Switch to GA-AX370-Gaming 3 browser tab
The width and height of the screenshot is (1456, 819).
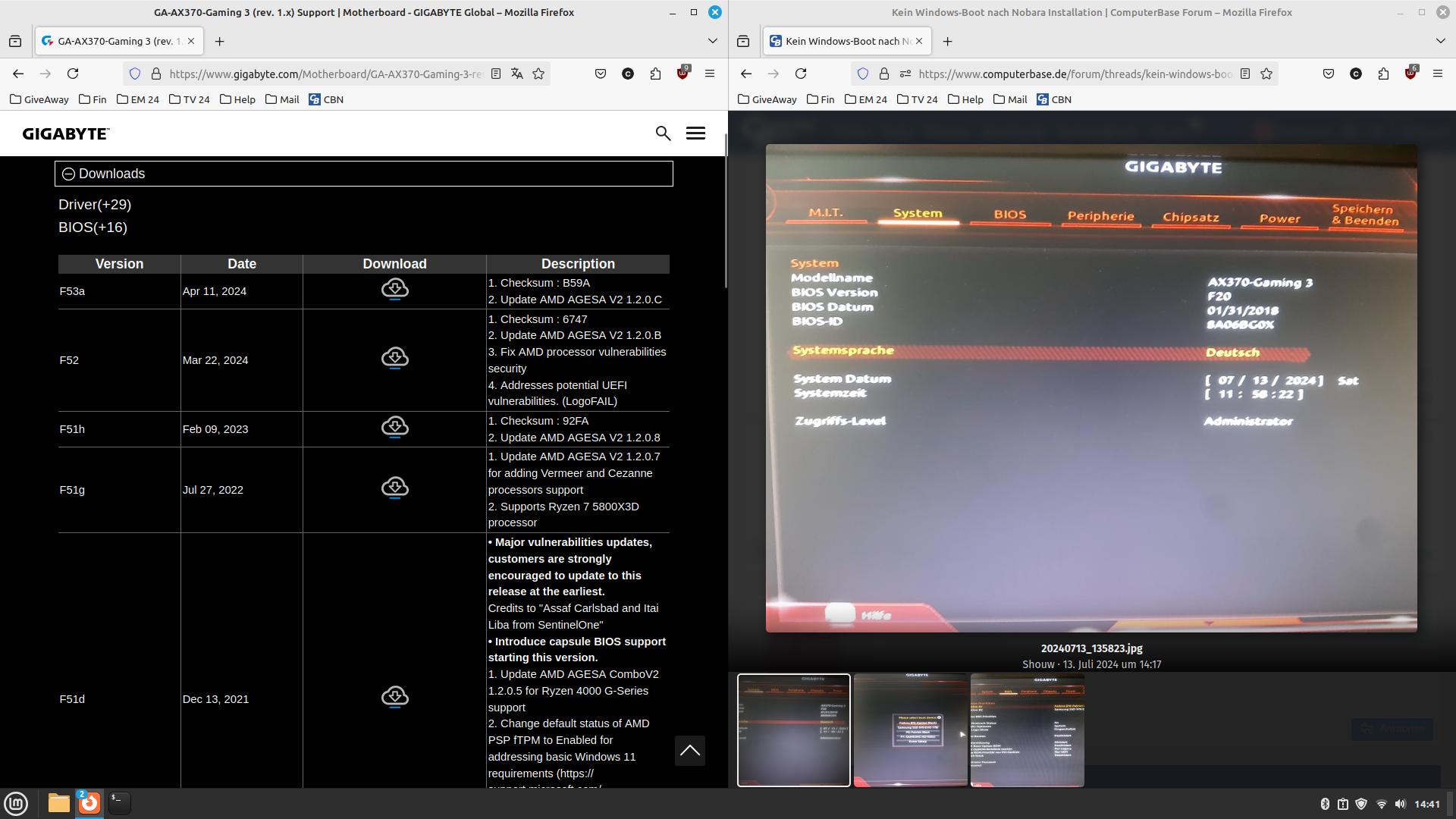coord(114,41)
